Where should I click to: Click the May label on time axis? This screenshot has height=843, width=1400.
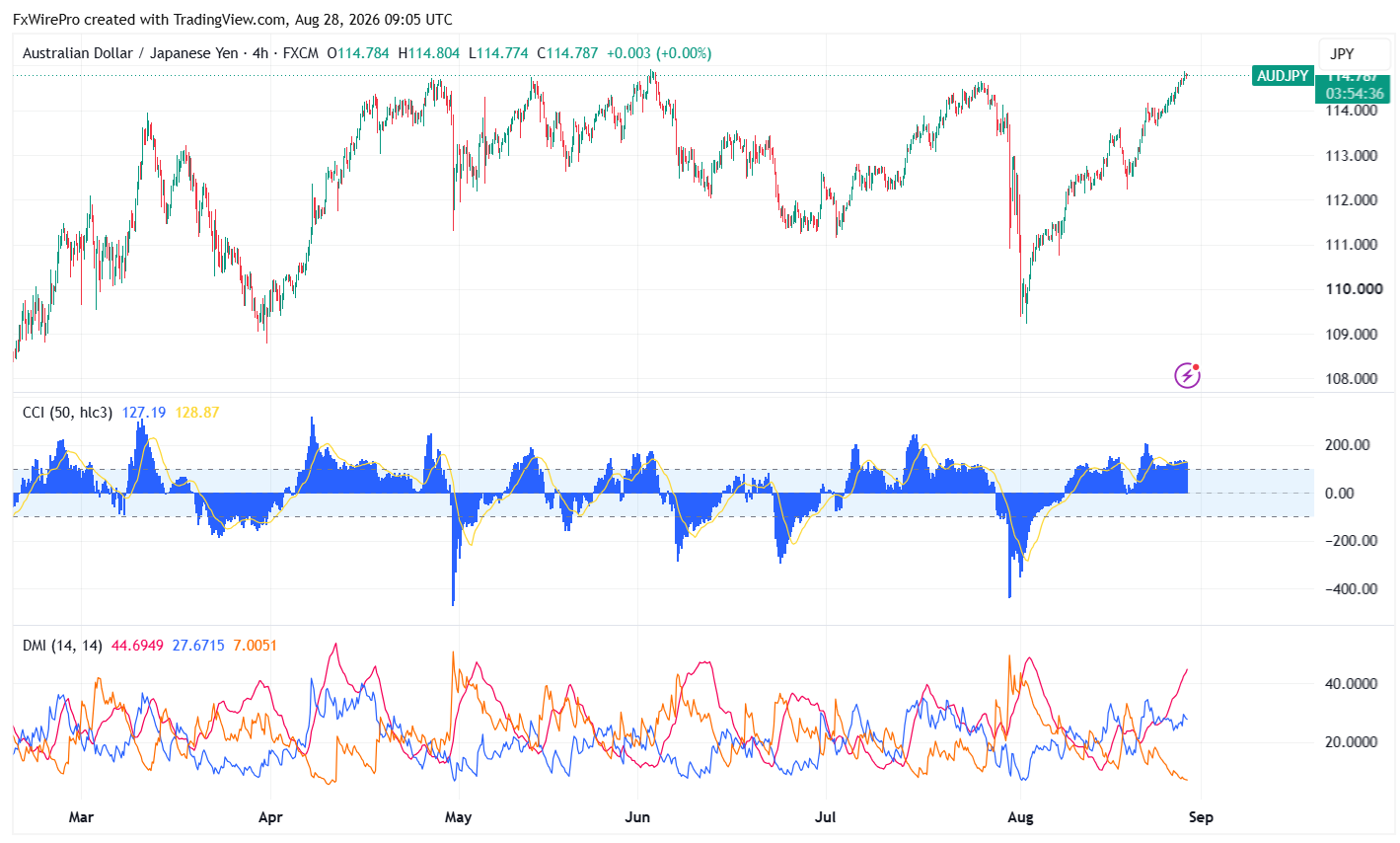[459, 817]
